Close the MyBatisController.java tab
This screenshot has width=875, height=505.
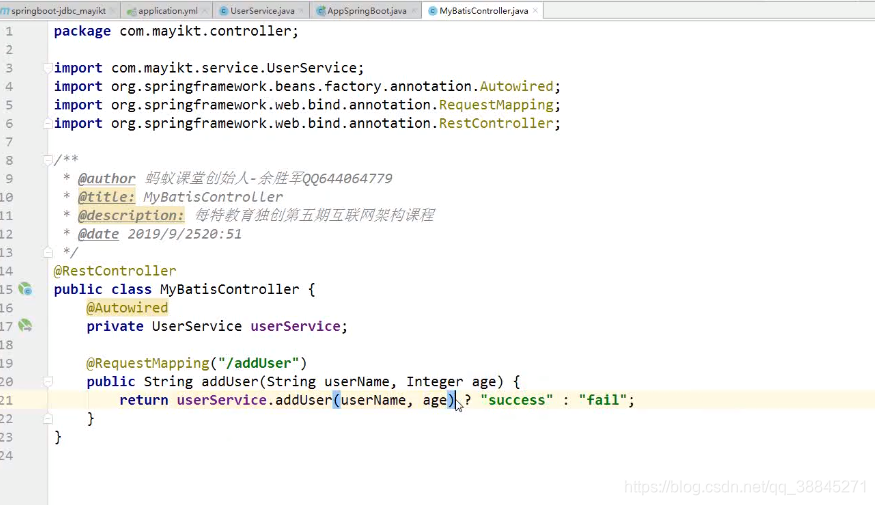pyautogui.click(x=535, y=11)
